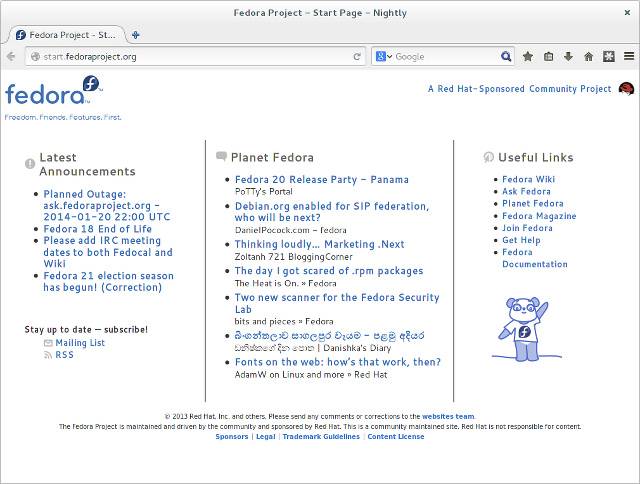Select the Fedora Project - Start Page tab
This screenshot has width=640, height=484.
tap(67, 35)
